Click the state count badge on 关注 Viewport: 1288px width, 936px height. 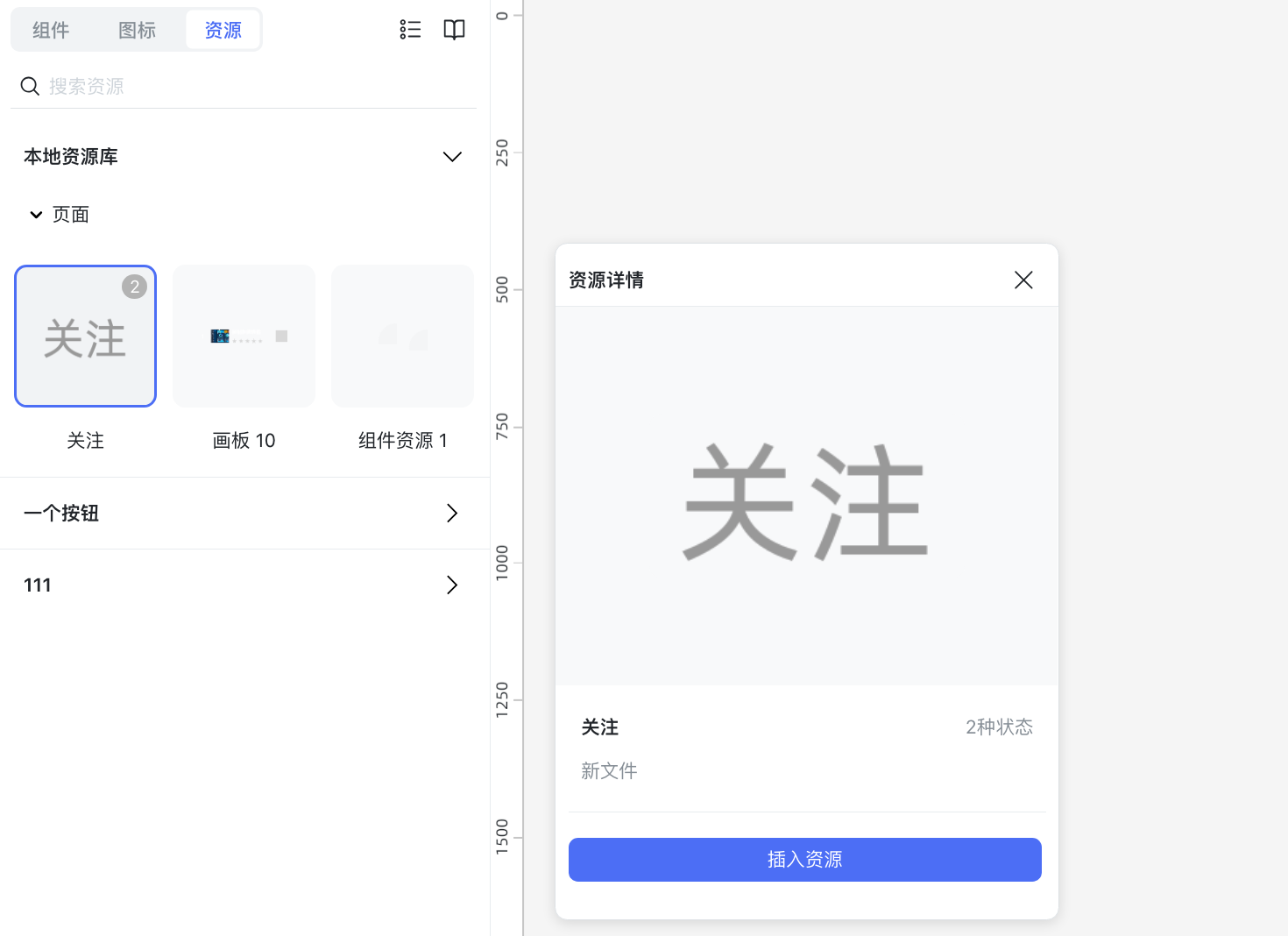pyautogui.click(x=134, y=287)
